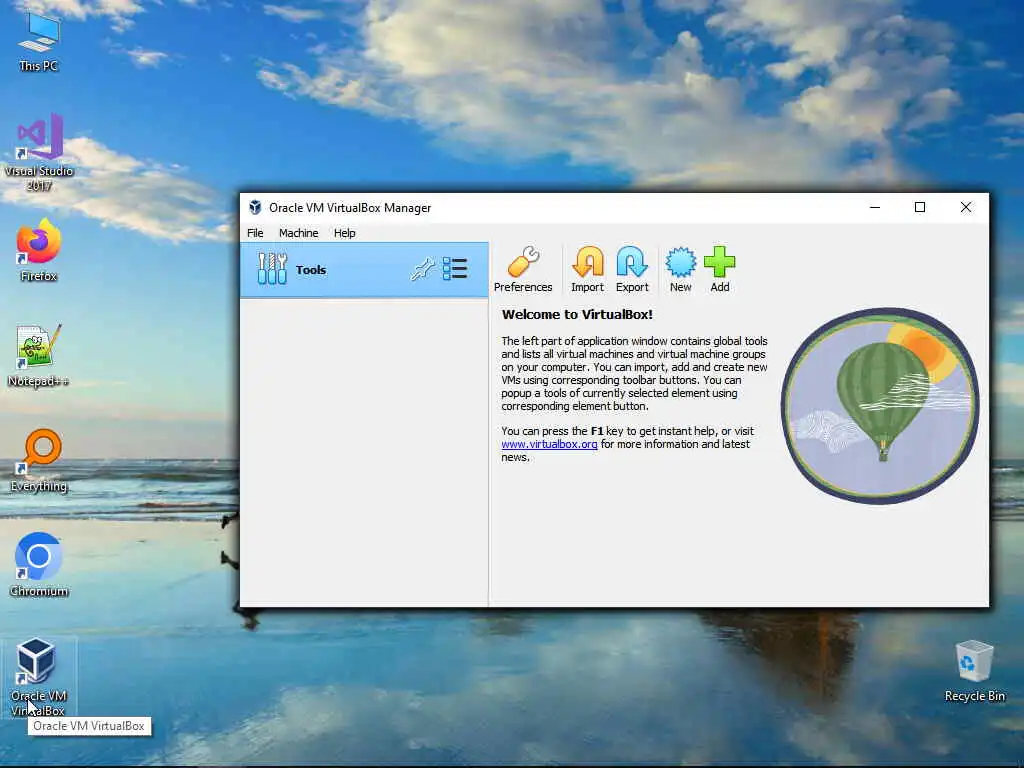Image resolution: width=1024 pixels, height=768 pixels.
Task: Open the Tools list menu icon
Action: coord(455,269)
